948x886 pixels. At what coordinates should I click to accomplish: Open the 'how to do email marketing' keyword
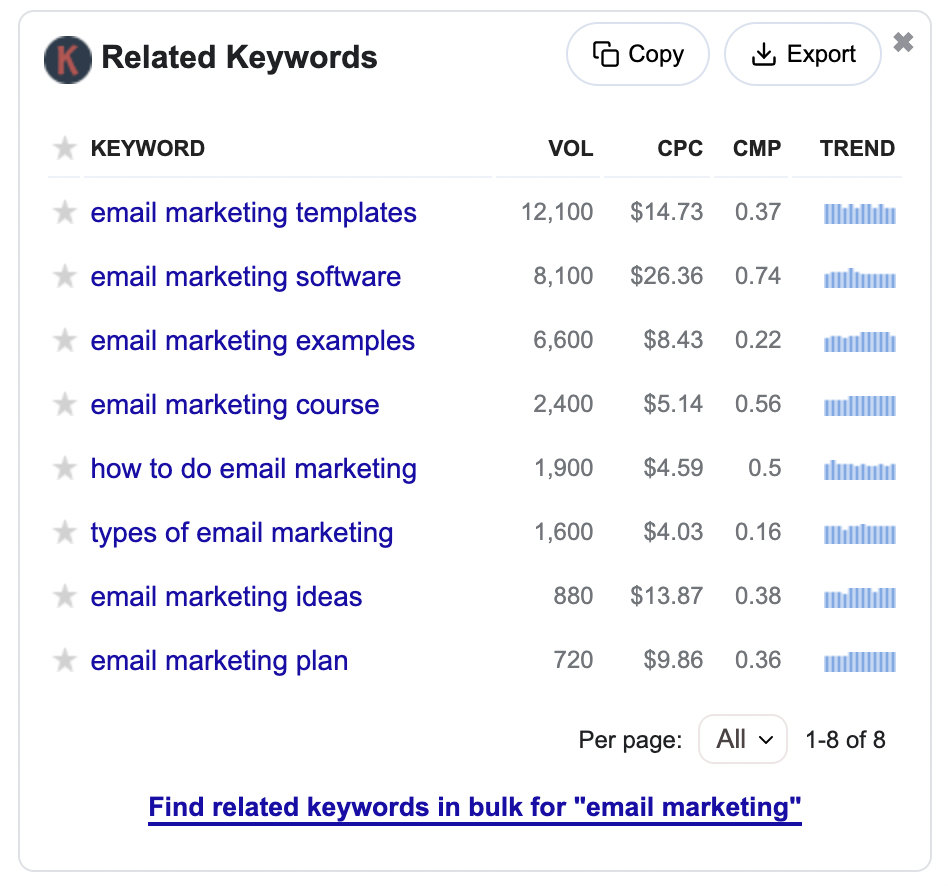pyautogui.click(x=253, y=469)
